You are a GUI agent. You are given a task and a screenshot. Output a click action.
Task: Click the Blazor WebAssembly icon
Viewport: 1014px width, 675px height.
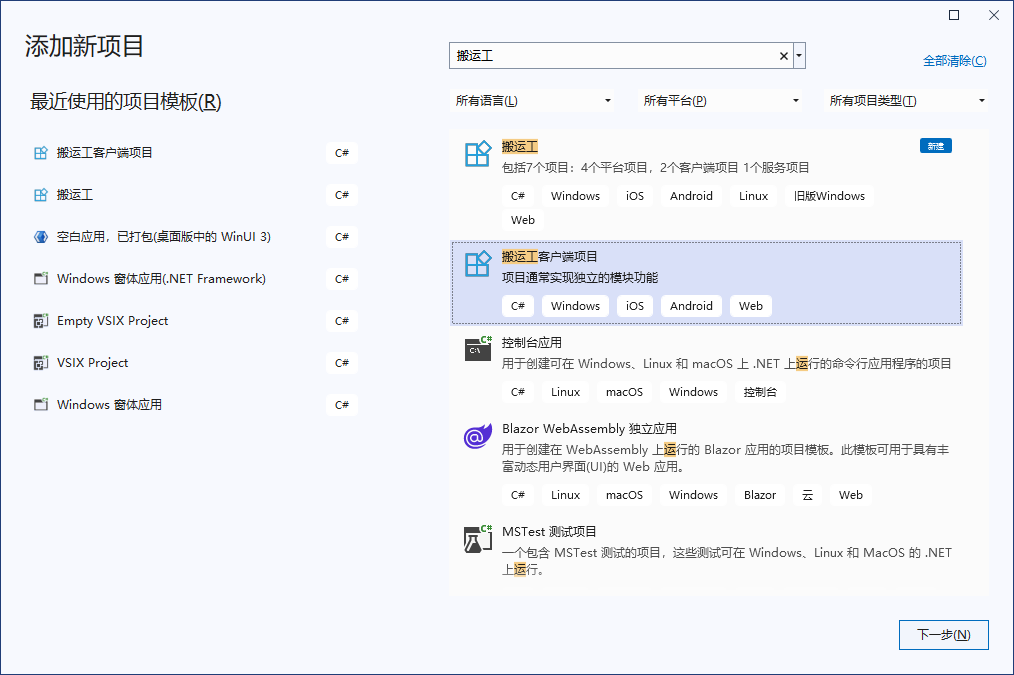coord(478,436)
